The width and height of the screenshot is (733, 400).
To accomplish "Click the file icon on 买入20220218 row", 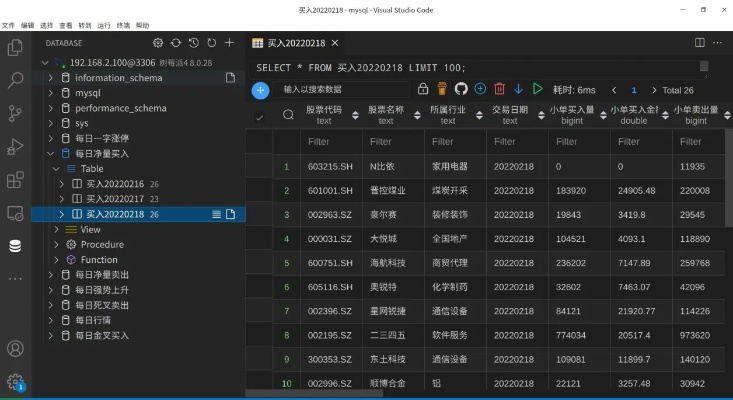I will pyautogui.click(x=230, y=214).
